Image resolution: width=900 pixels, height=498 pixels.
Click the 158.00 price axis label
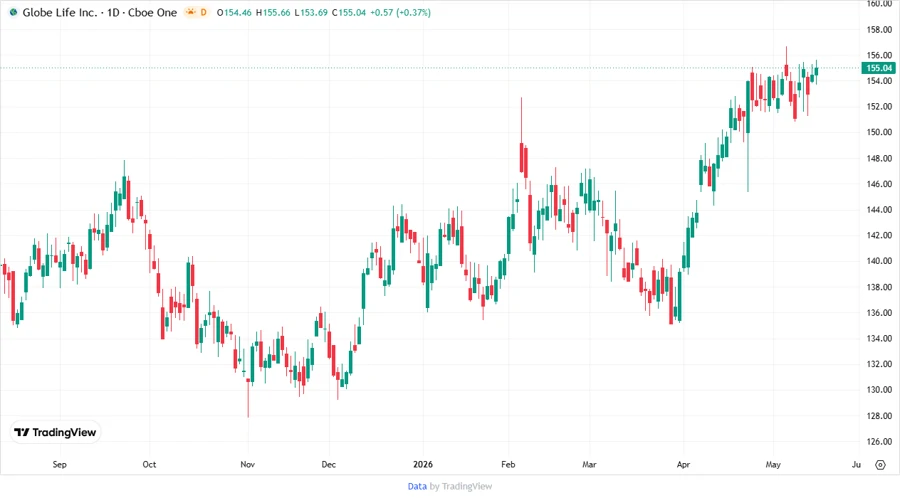(879, 29)
